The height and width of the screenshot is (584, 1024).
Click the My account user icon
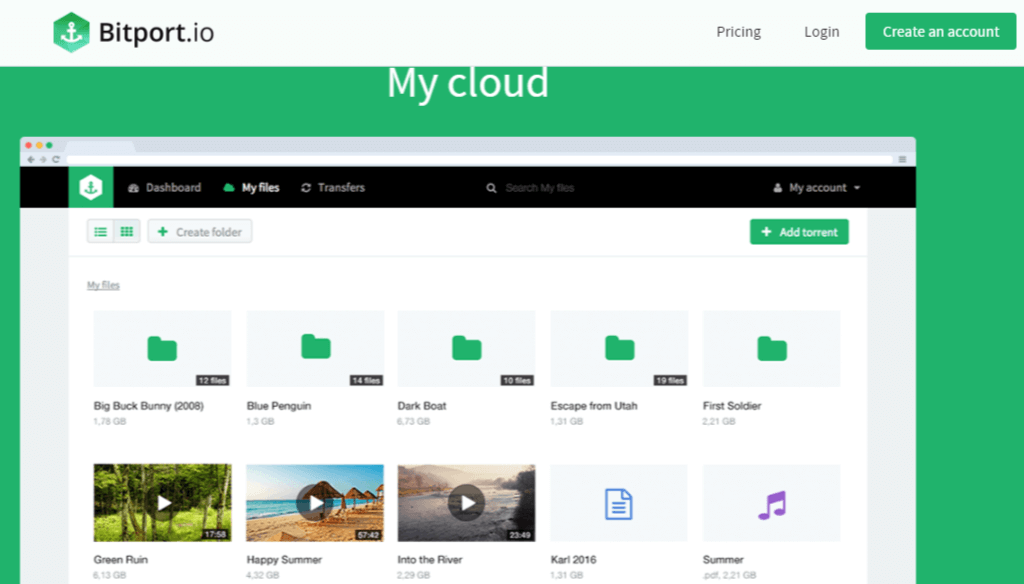(777, 188)
